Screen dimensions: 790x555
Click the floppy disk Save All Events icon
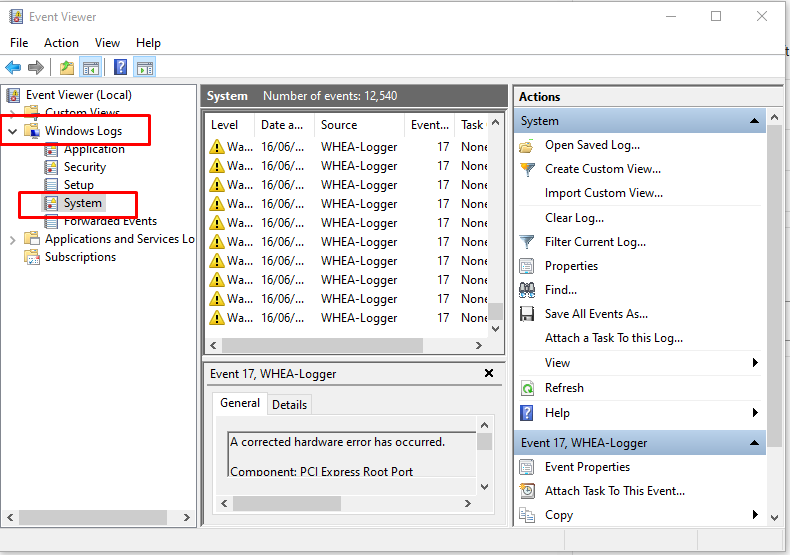(x=527, y=314)
